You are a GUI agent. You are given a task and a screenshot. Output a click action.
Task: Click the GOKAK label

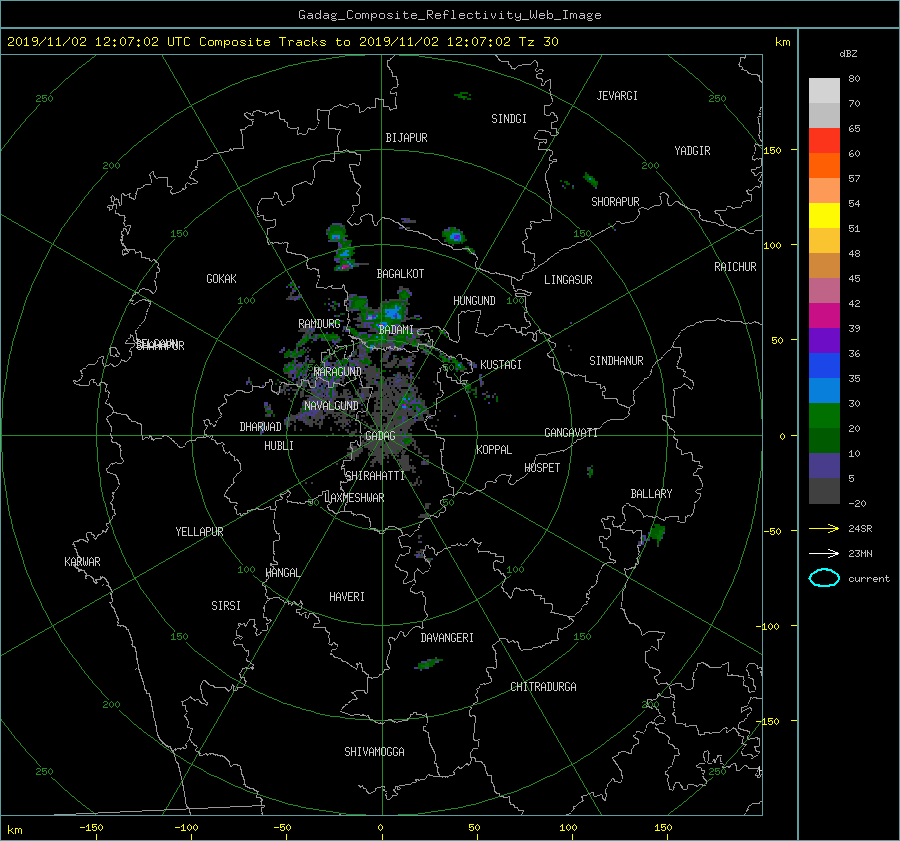pos(221,279)
